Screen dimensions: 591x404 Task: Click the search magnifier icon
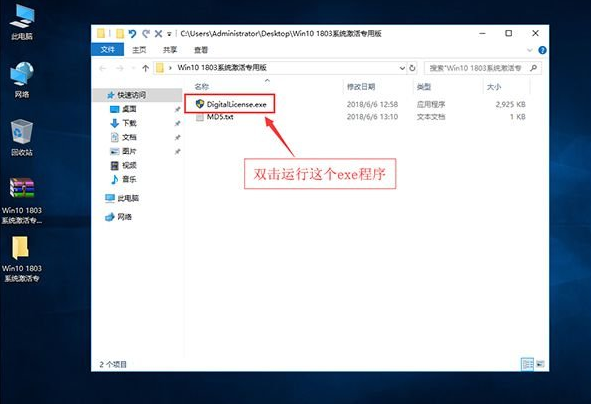coord(533,68)
